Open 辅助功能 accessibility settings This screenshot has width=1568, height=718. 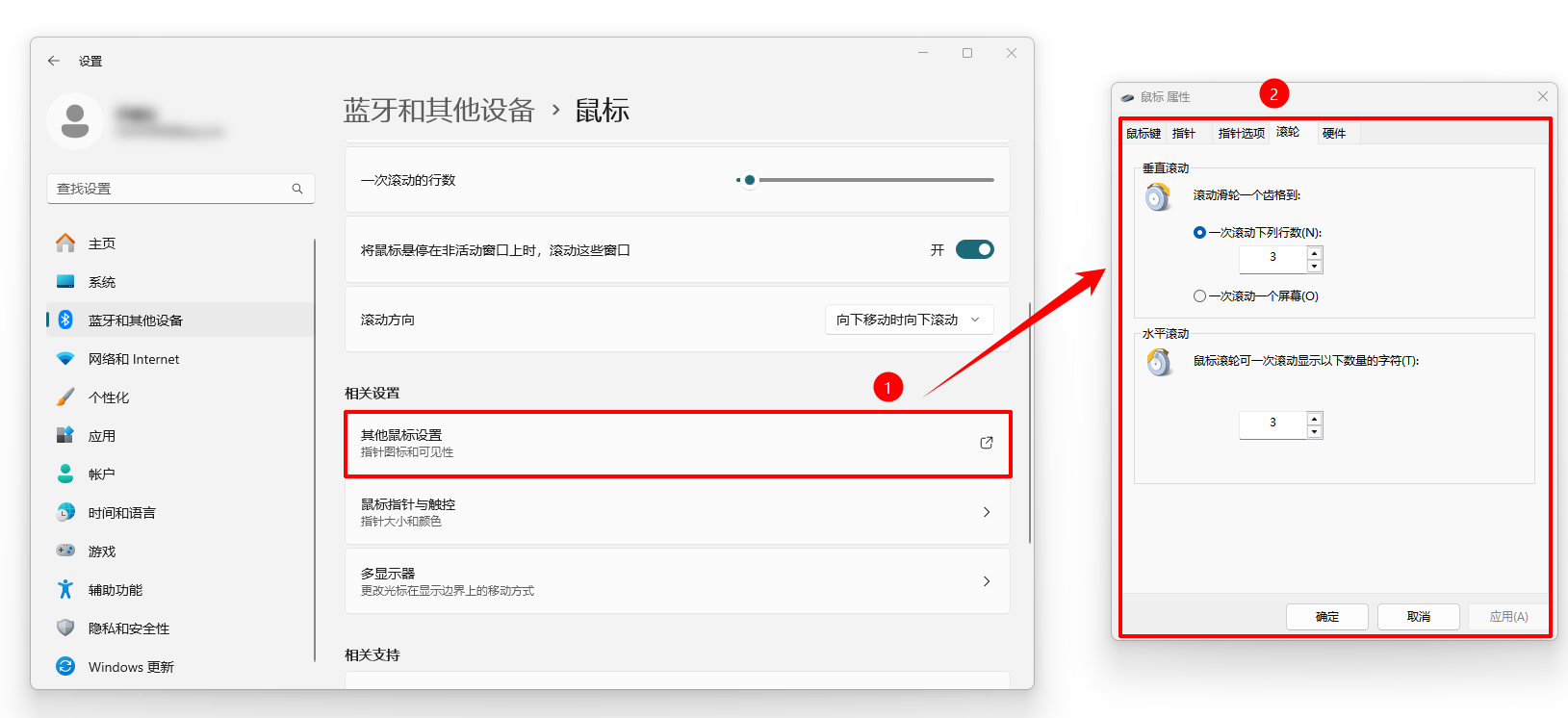point(181,590)
